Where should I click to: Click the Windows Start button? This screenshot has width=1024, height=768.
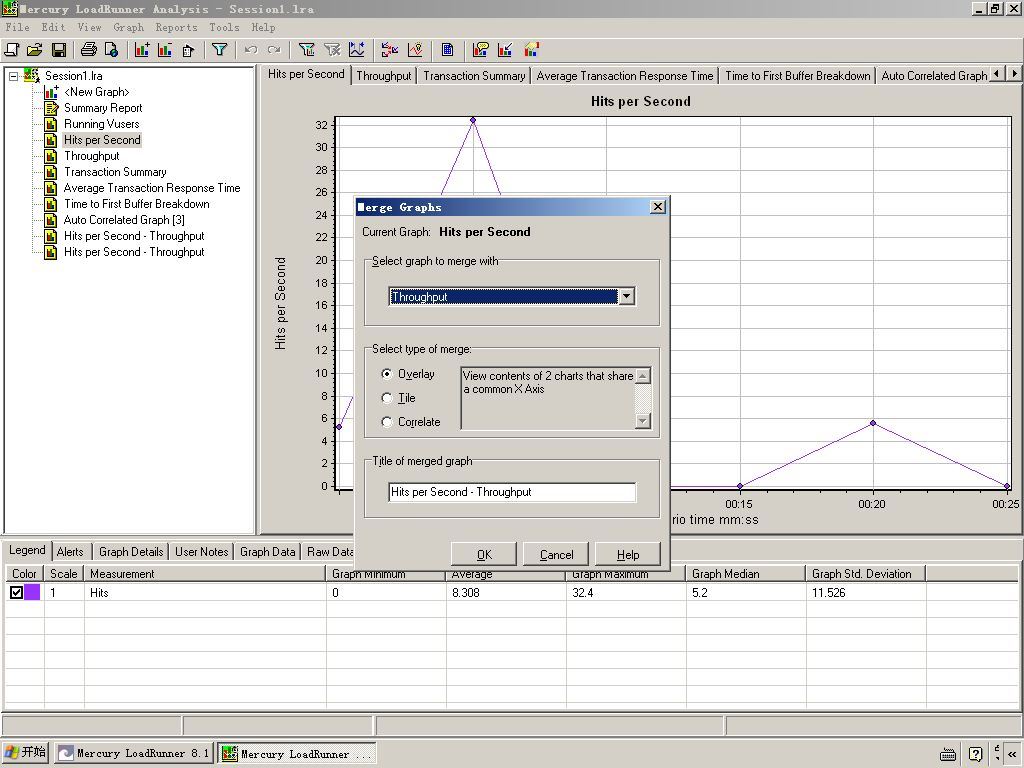pos(25,753)
